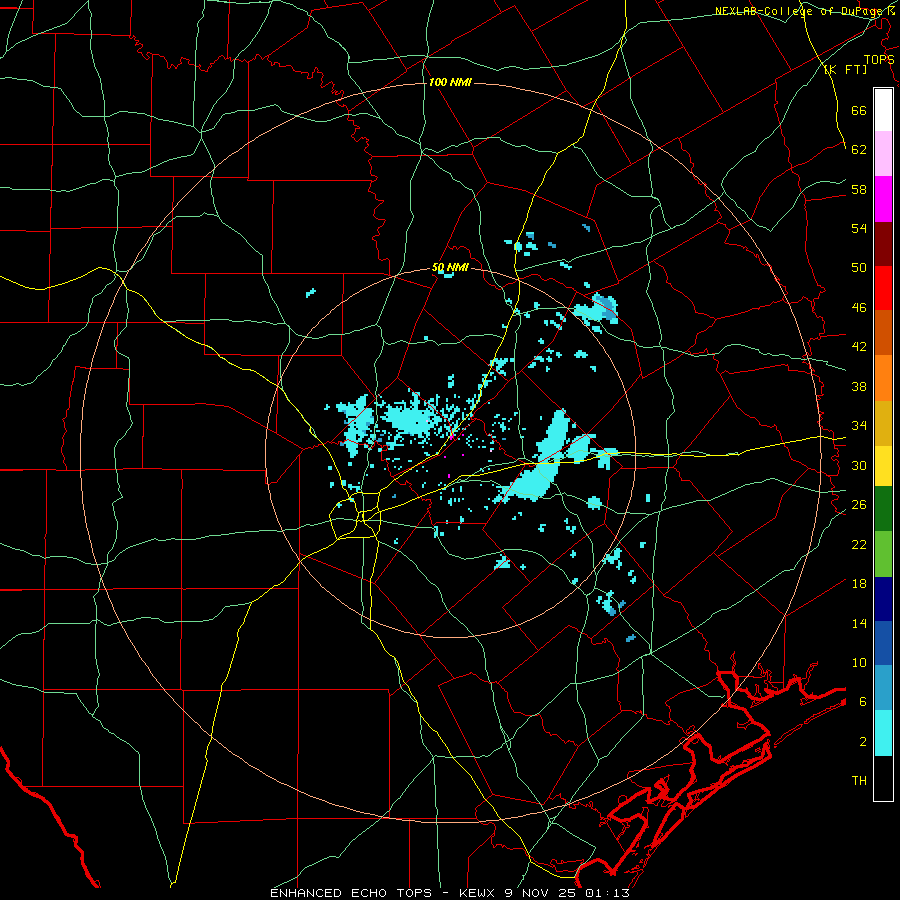Click the legend value "22"
Screen dimensions: 900x900
pos(859,544)
